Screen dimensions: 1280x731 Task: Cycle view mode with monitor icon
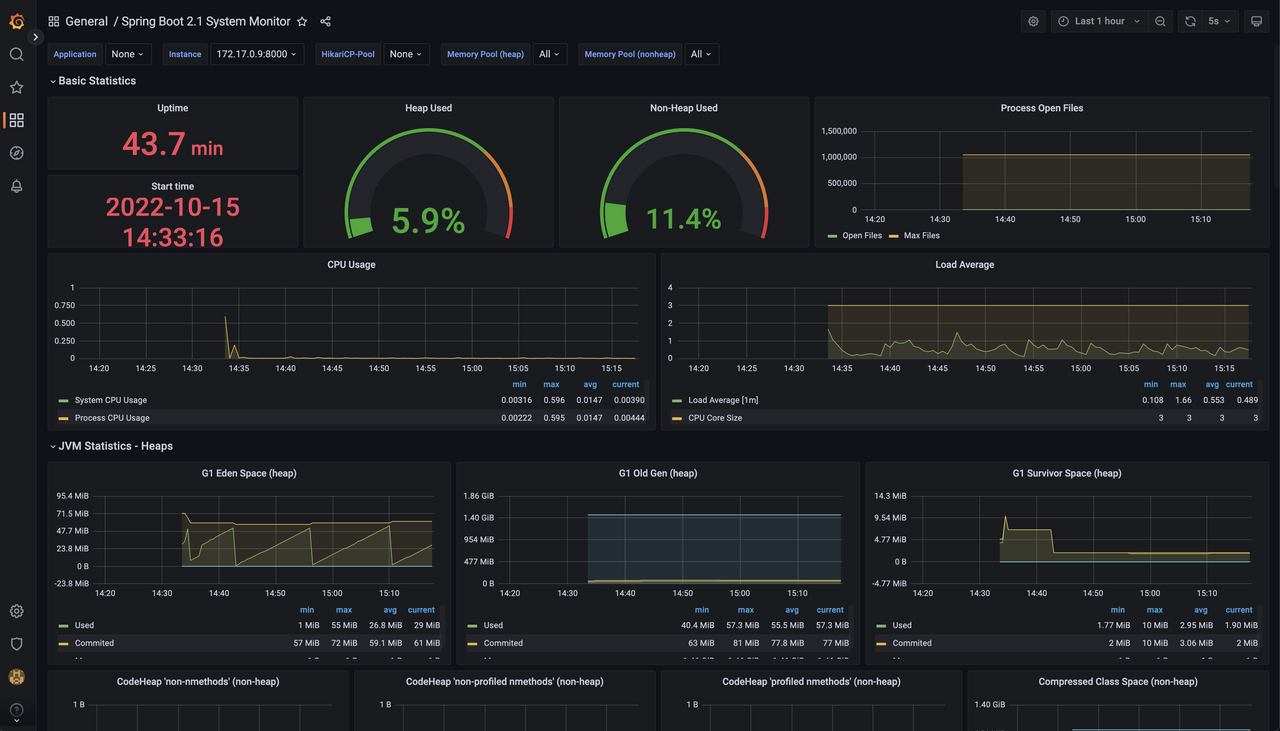click(x=1257, y=21)
